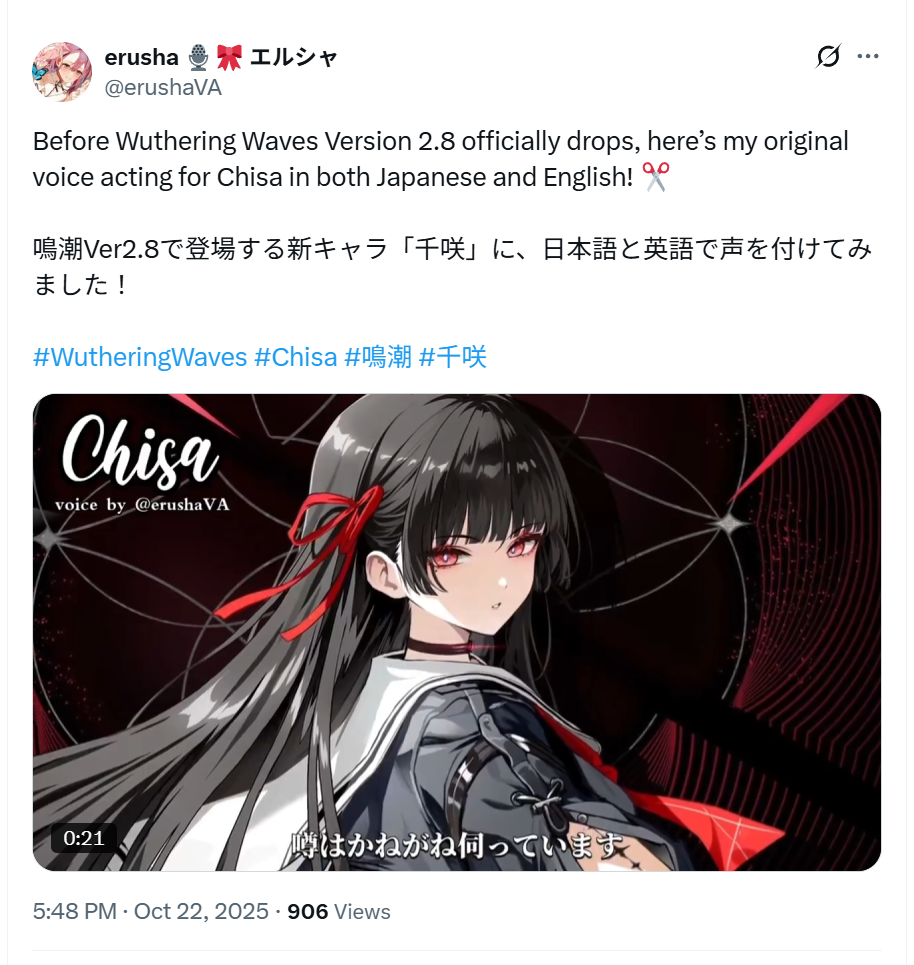Screen dimensions: 914x965
Task: Click the Chisa title on the thumbnail
Action: (140, 449)
